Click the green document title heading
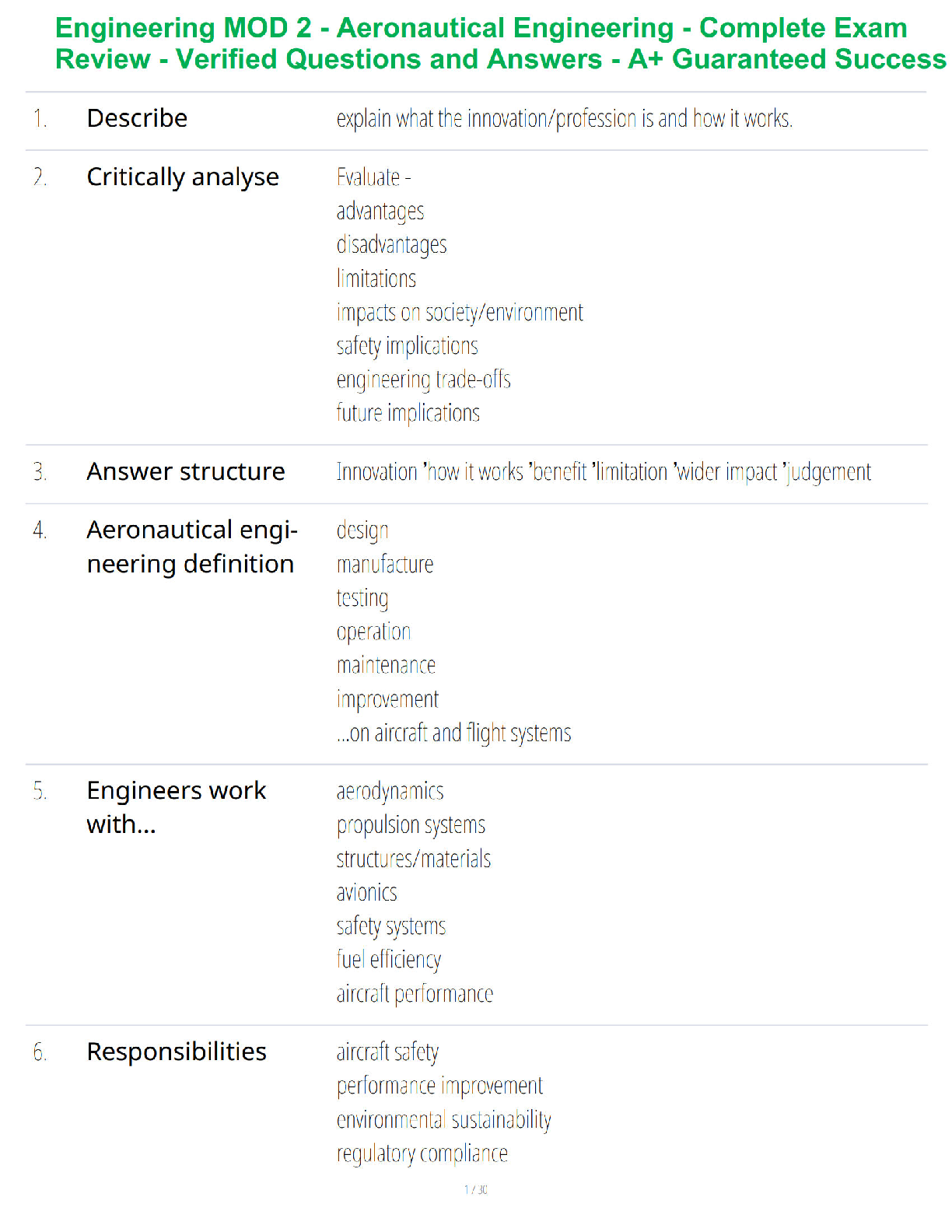The image size is (952, 1232). tap(501, 44)
